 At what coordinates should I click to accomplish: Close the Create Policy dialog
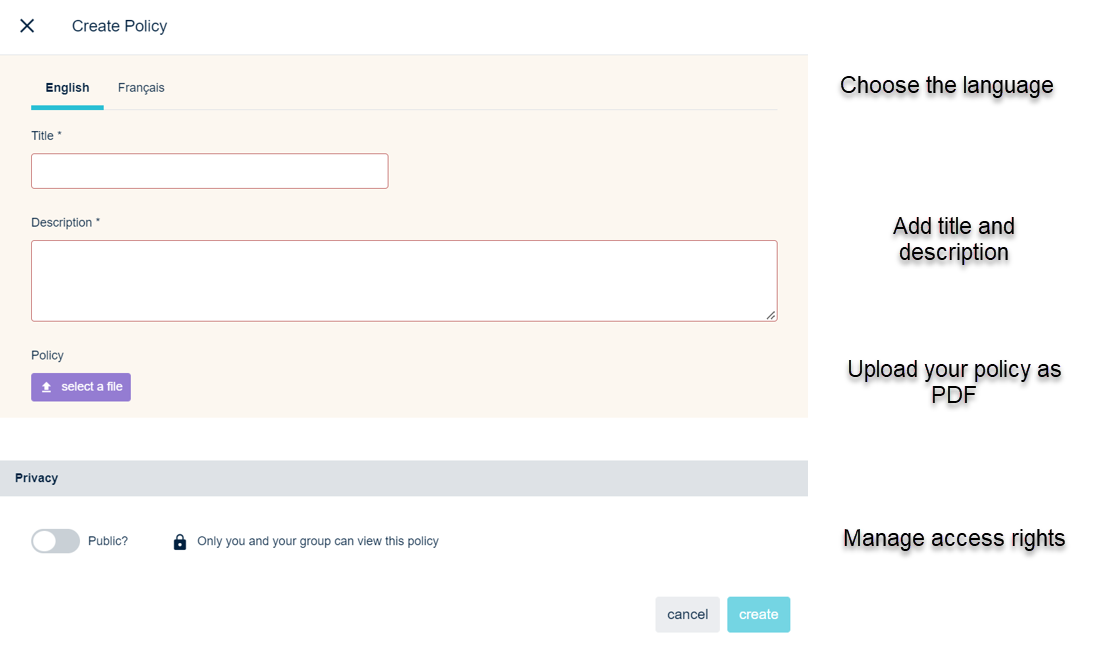pos(27,26)
